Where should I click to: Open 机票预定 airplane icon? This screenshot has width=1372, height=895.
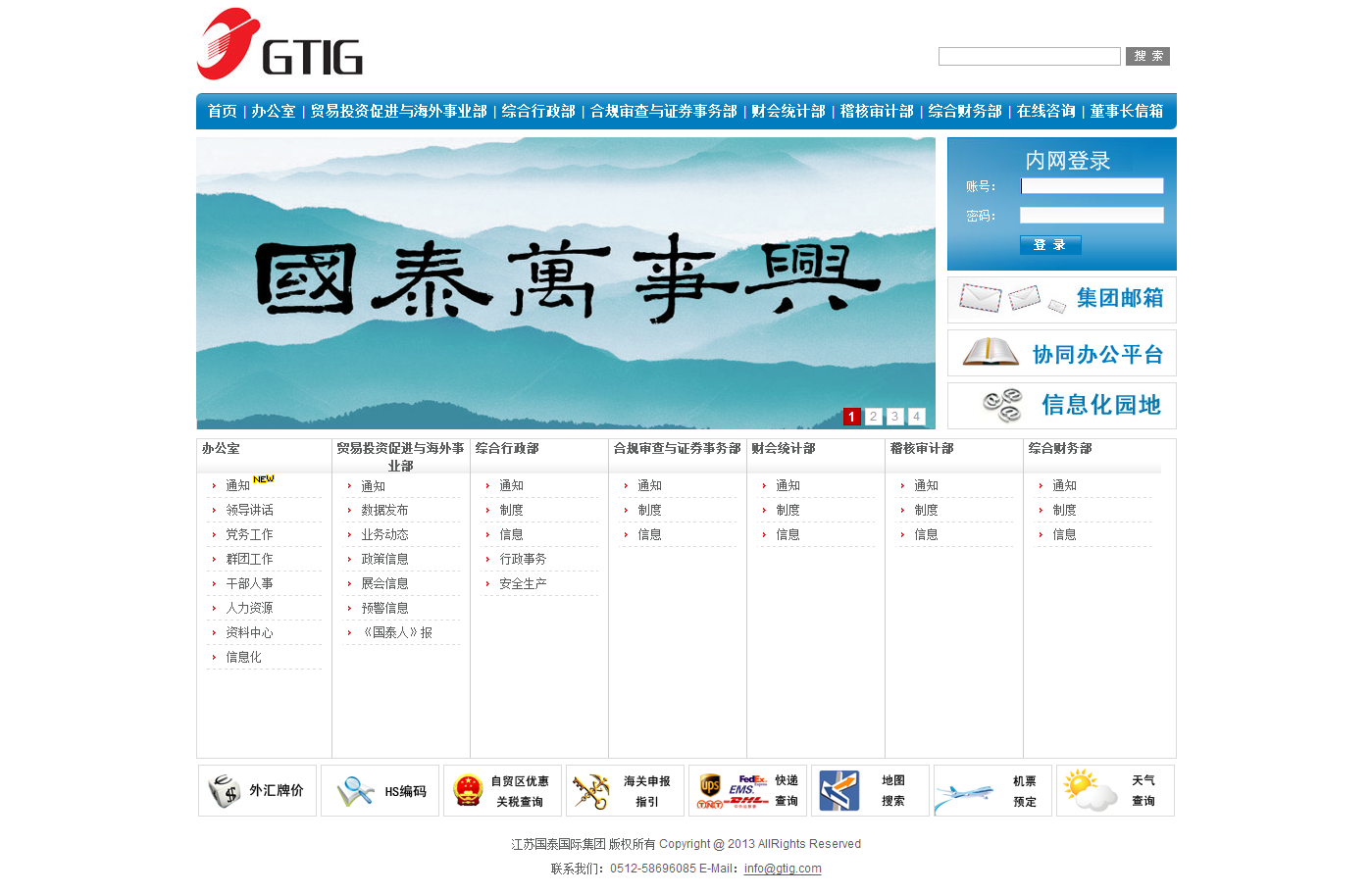tap(964, 794)
